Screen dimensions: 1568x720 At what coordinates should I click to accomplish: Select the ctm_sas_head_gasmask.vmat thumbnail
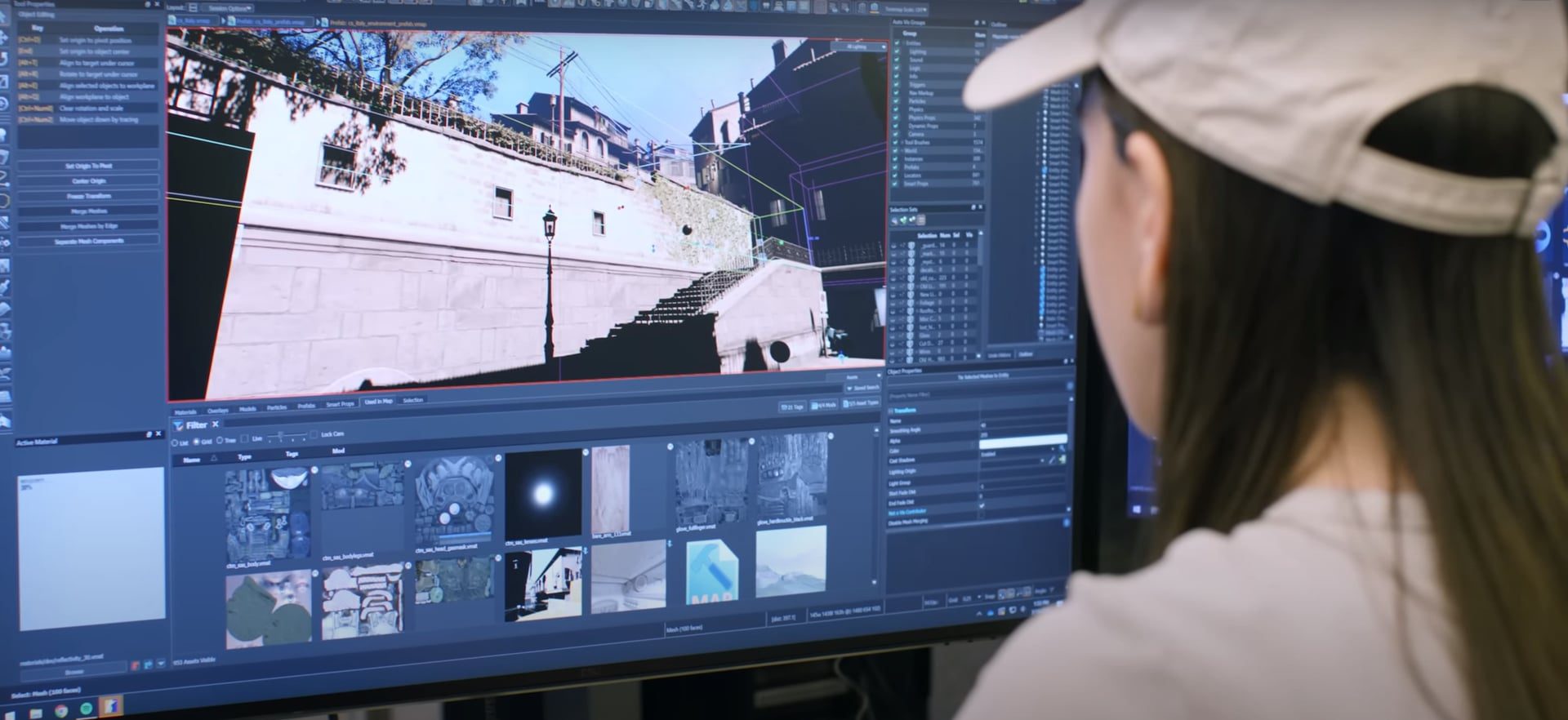(454, 501)
